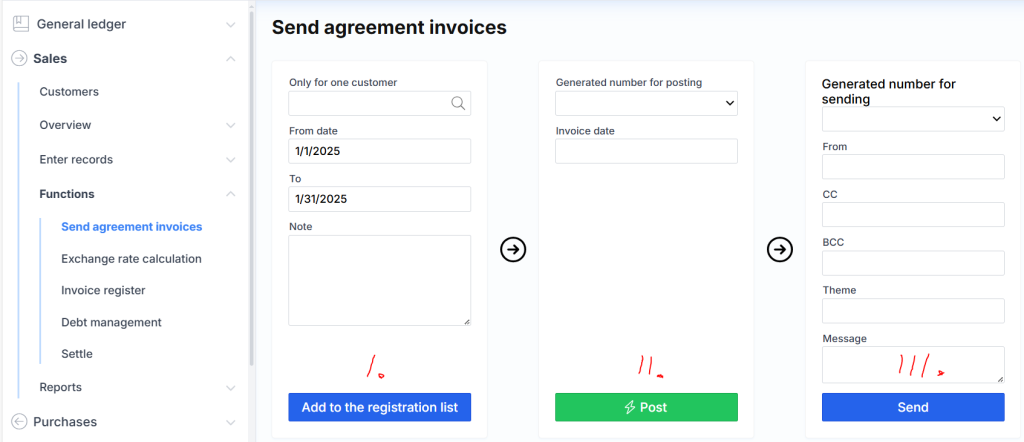Go to Invoice register in sidebar
This screenshot has width=1024, height=442.
(103, 291)
